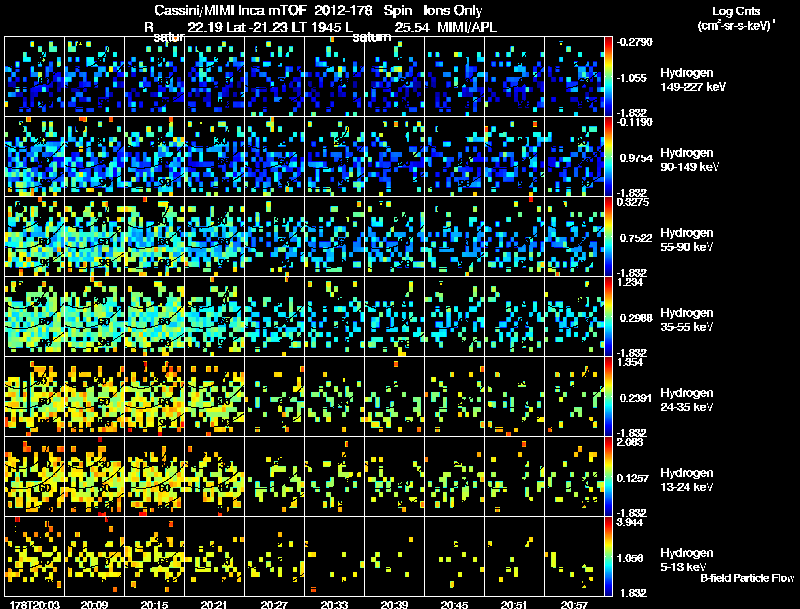
Task: Click the color bar beside the 149-227 keV row
Action: click(x=608, y=77)
